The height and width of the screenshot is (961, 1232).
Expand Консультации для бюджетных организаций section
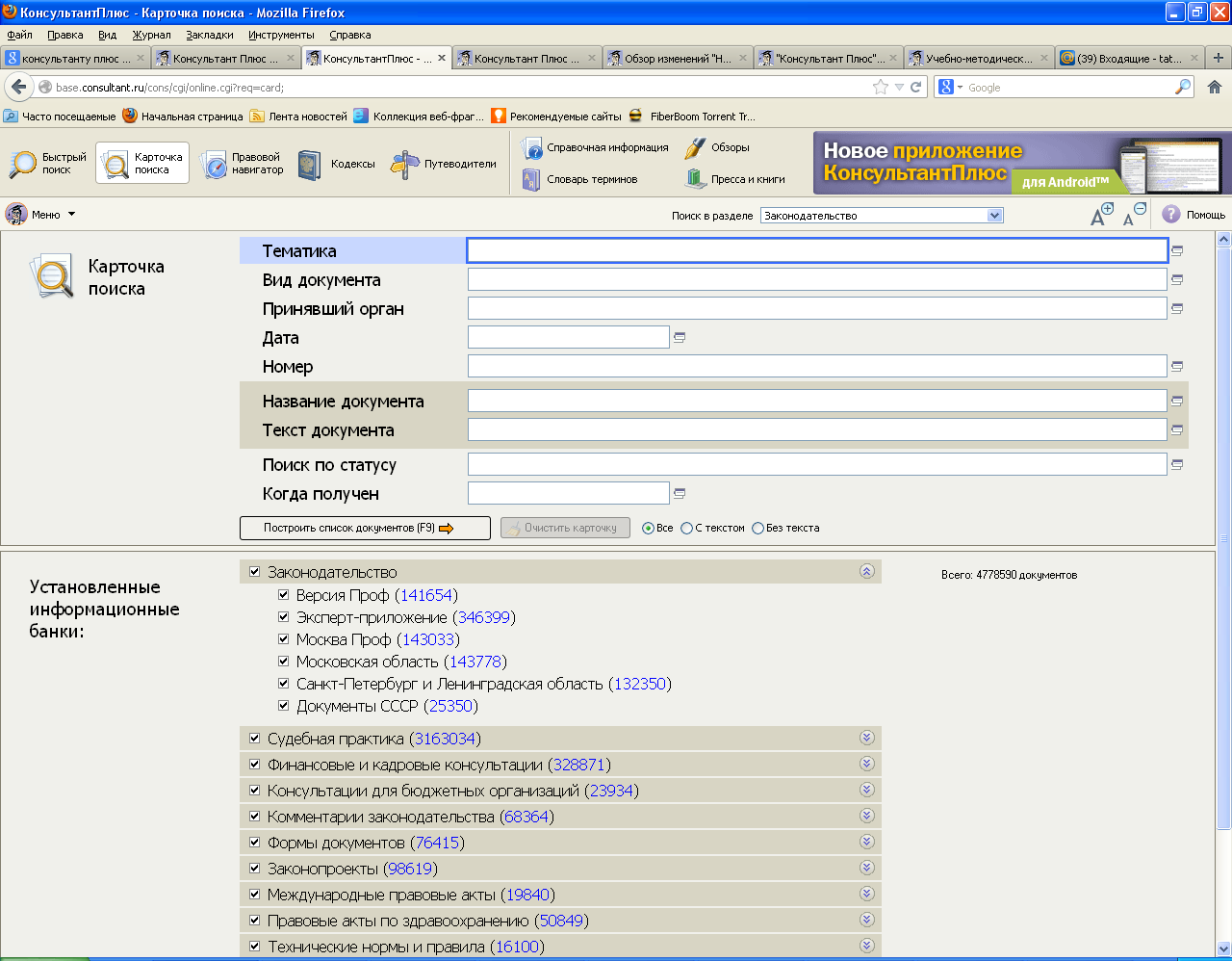click(867, 790)
